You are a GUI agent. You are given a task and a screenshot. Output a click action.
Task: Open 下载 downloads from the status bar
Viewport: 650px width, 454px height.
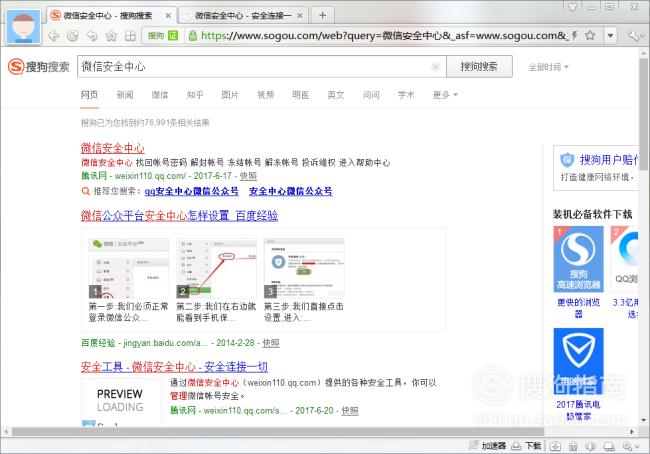tap(526, 446)
